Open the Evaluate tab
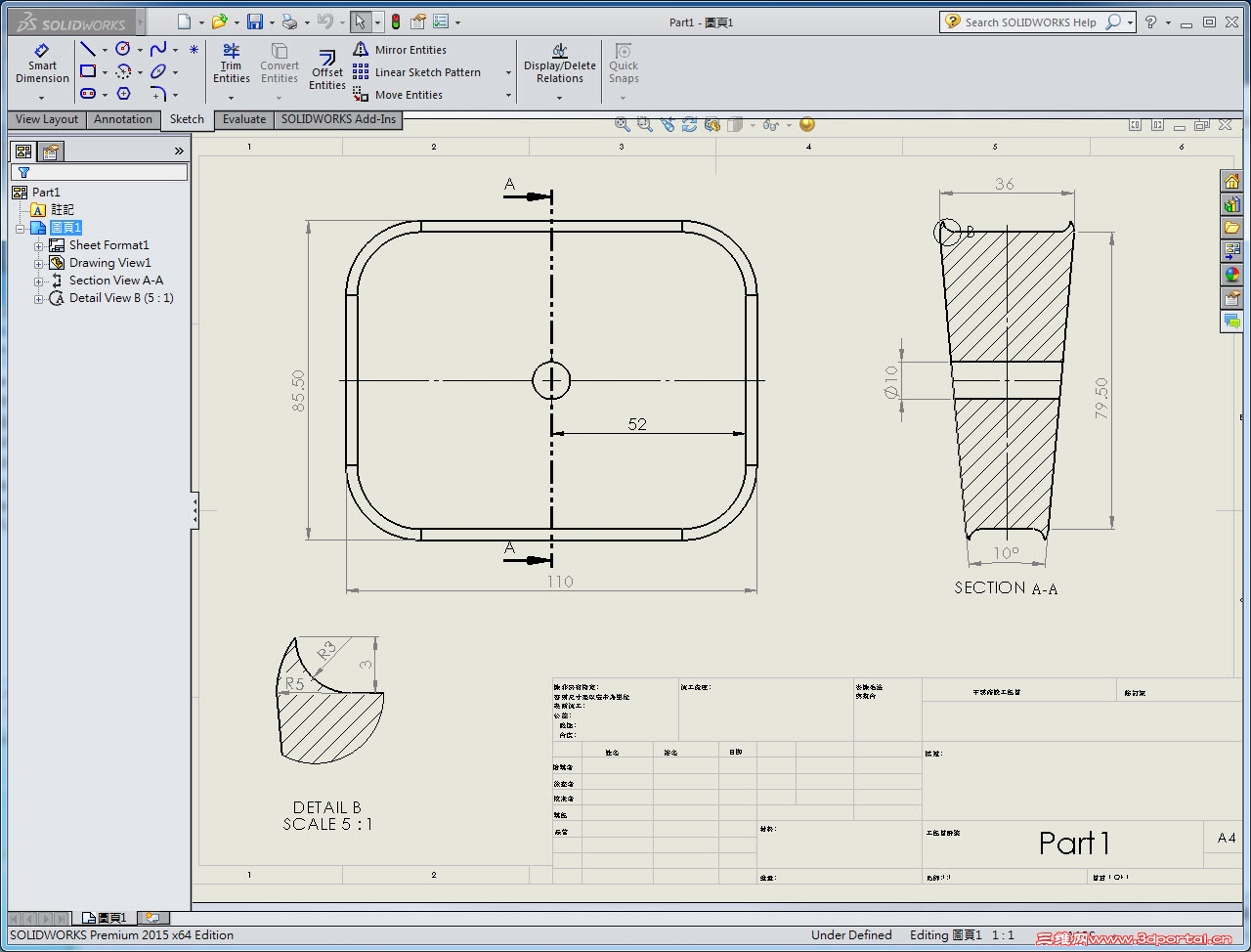This screenshot has height=952, width=1251. (x=243, y=119)
